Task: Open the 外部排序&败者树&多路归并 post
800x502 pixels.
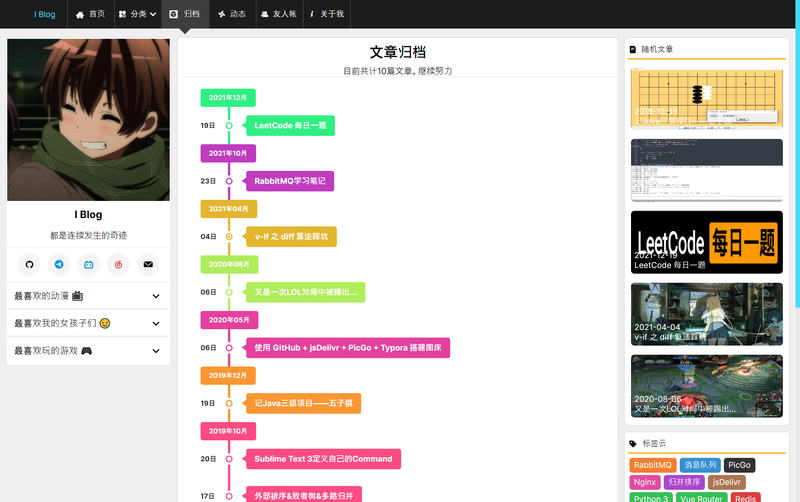Action: [304, 494]
